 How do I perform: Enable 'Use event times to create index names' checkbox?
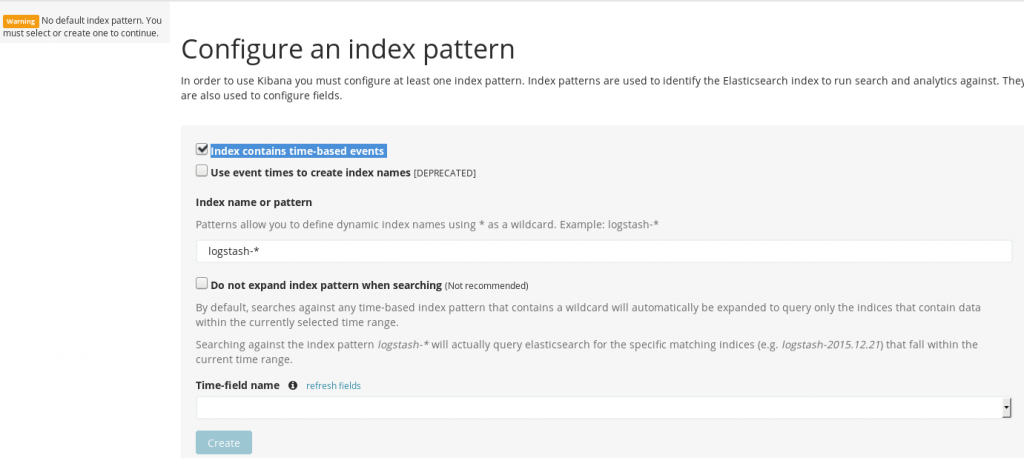pos(202,171)
